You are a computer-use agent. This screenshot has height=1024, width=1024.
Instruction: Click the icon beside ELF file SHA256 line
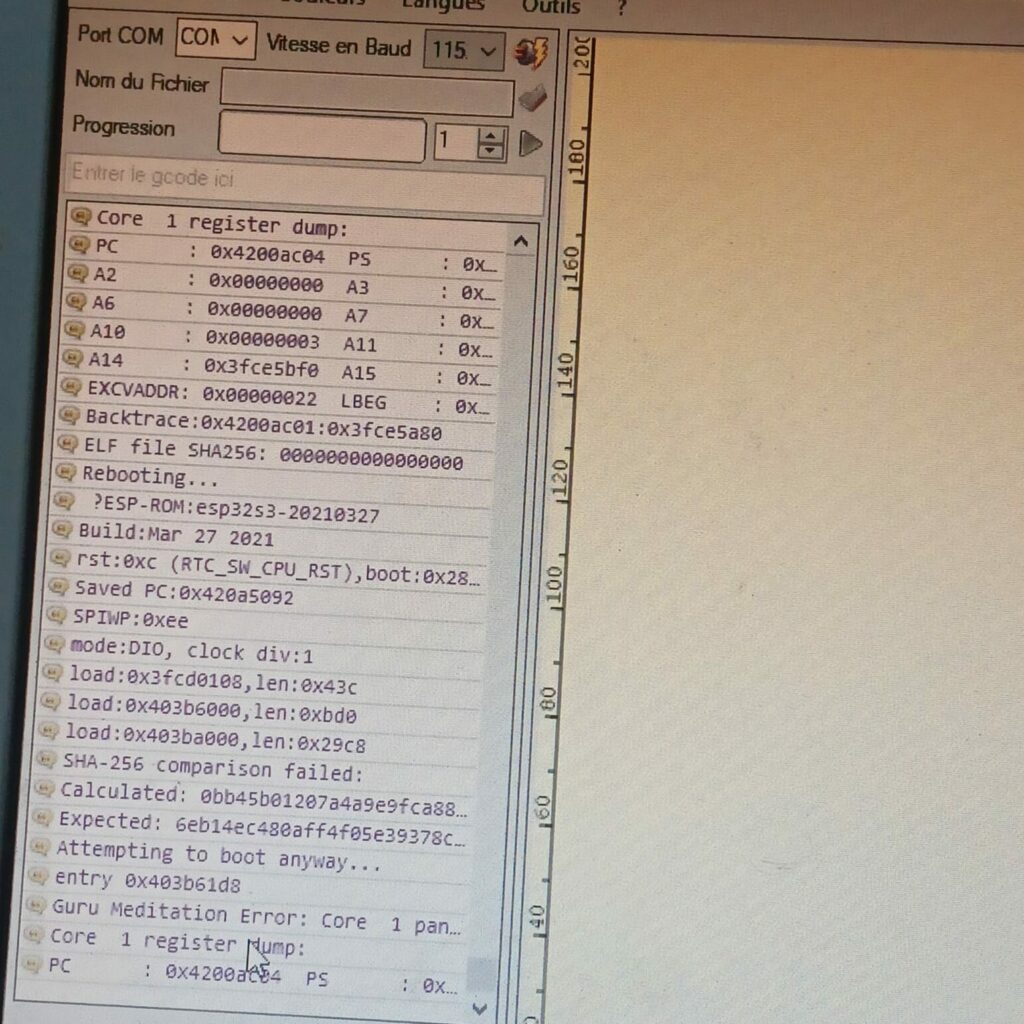(68, 443)
